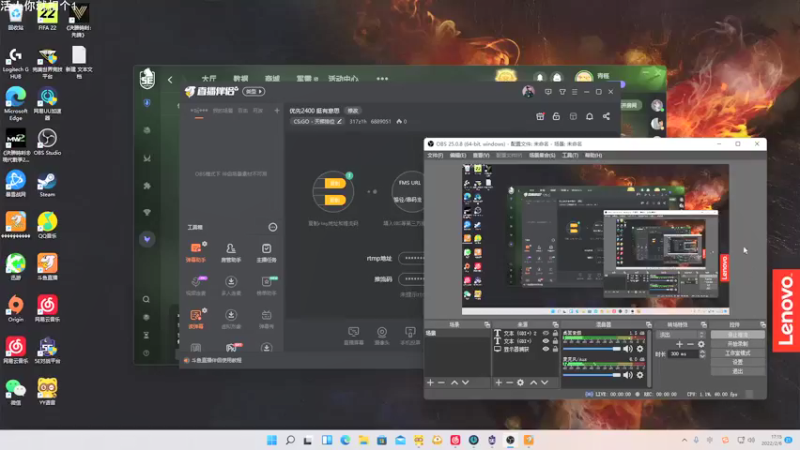Click share icon in Douyu companion header
This screenshot has height=450, width=800.
[x=606, y=116]
